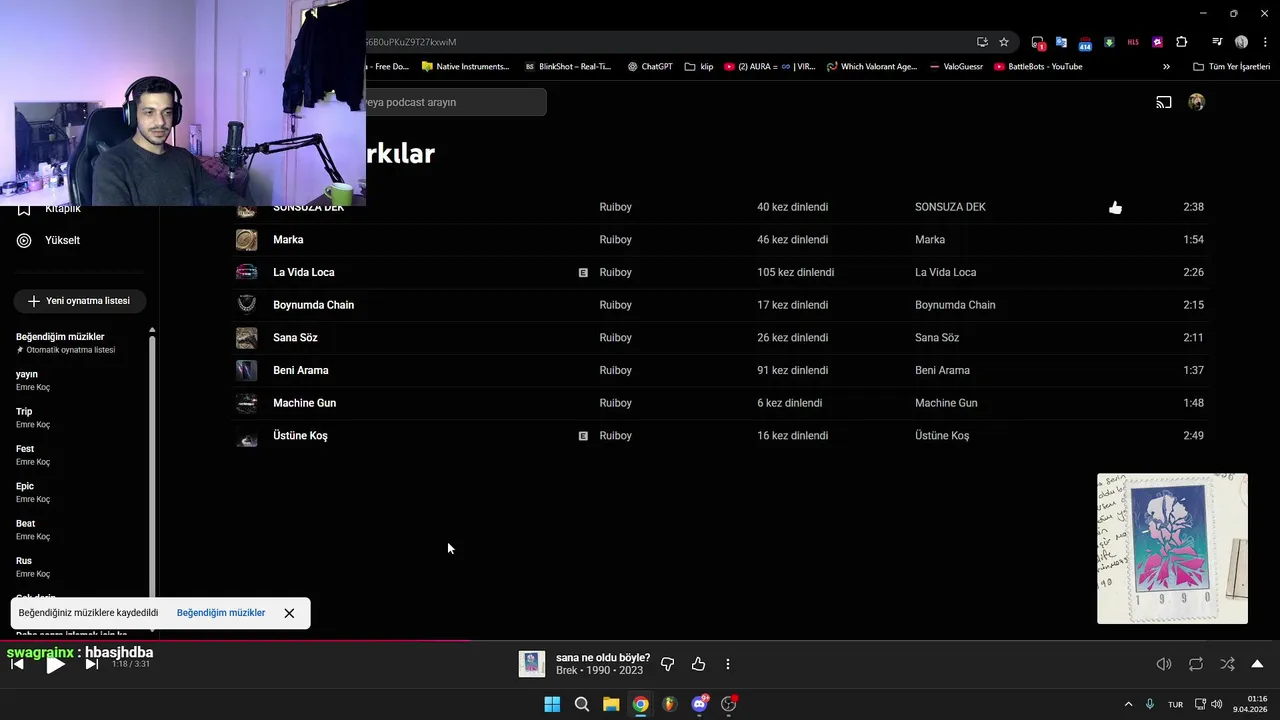Open the BlinkShot bookmark
The width and height of the screenshot is (1280, 720).
tap(567, 67)
